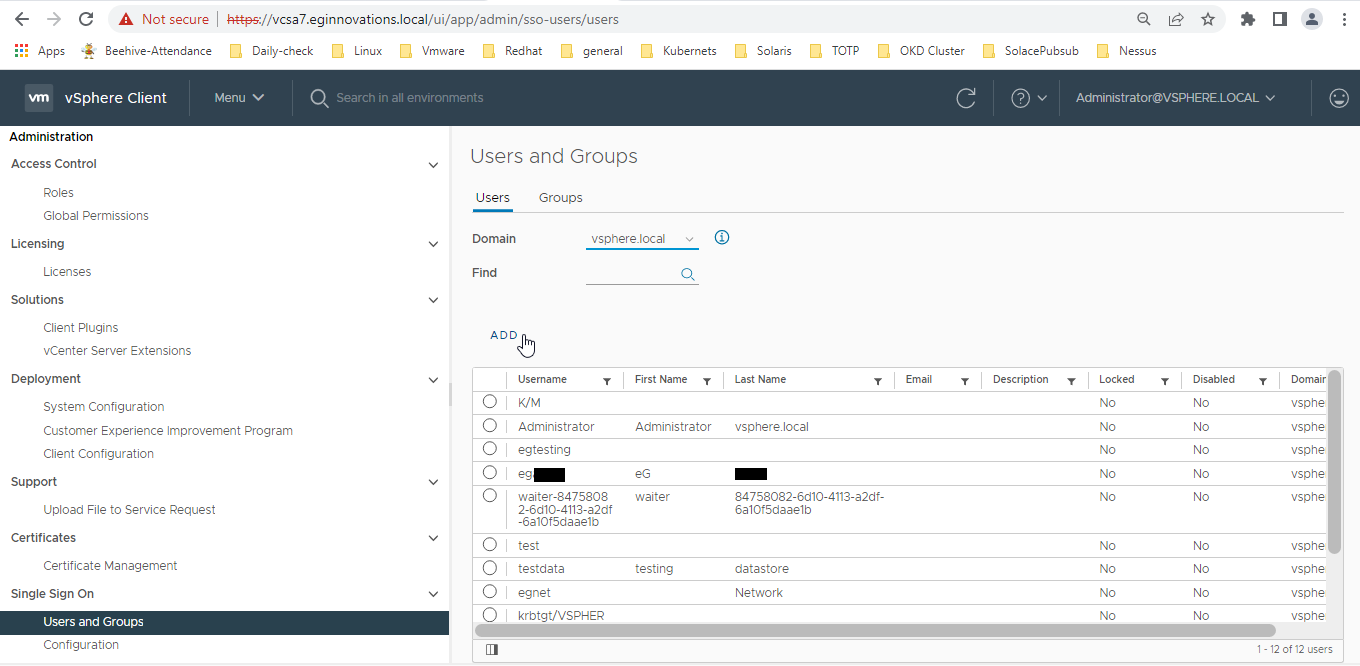The image size is (1360, 666).
Task: Open the Configuration item under Single Sign On
Action: pos(81,645)
